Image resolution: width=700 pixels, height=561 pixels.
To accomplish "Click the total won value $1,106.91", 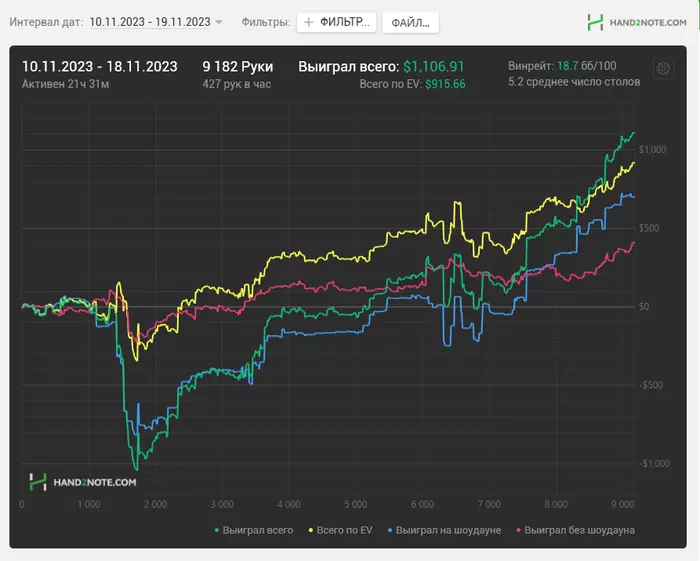I will [x=433, y=66].
